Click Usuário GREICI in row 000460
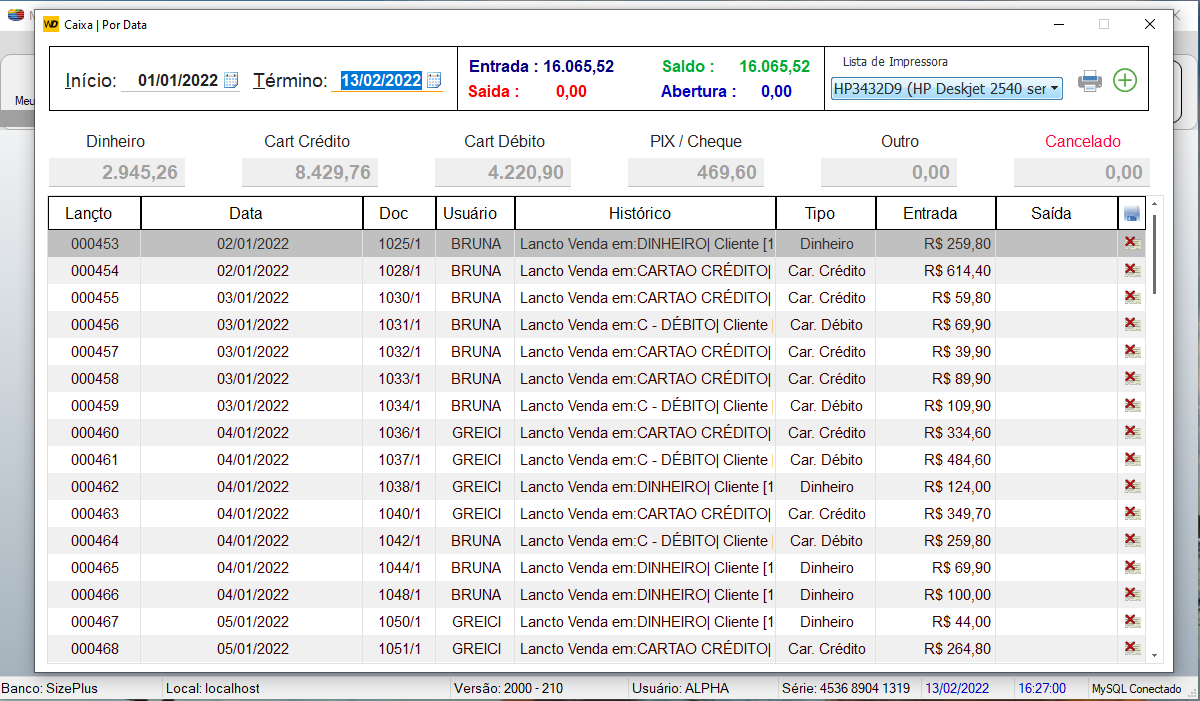Viewport: 1200px width, 701px height. pyautogui.click(x=476, y=433)
